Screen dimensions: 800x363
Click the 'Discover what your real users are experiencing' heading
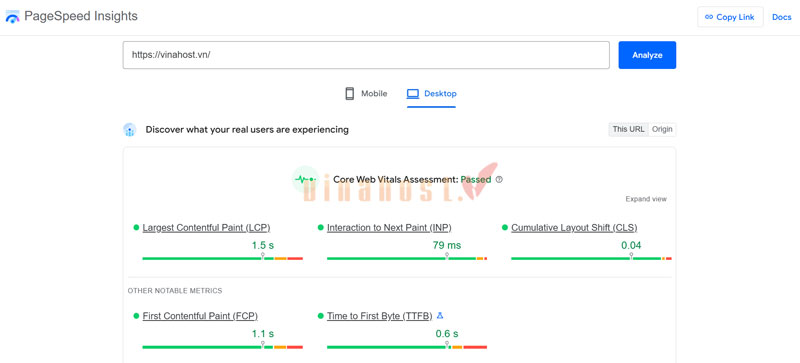coord(247,130)
